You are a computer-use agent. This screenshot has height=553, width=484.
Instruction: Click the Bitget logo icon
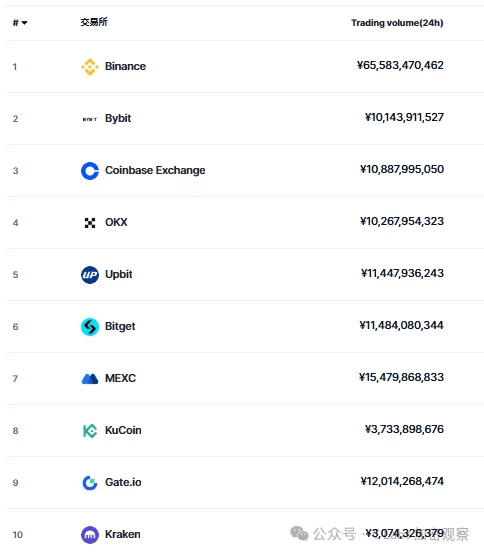90,327
